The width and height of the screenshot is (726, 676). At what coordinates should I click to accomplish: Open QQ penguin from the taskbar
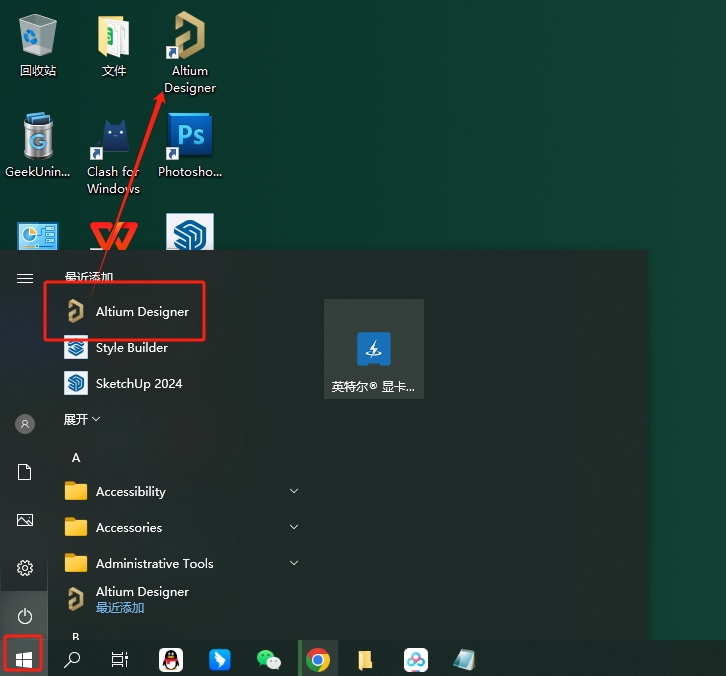click(x=171, y=659)
